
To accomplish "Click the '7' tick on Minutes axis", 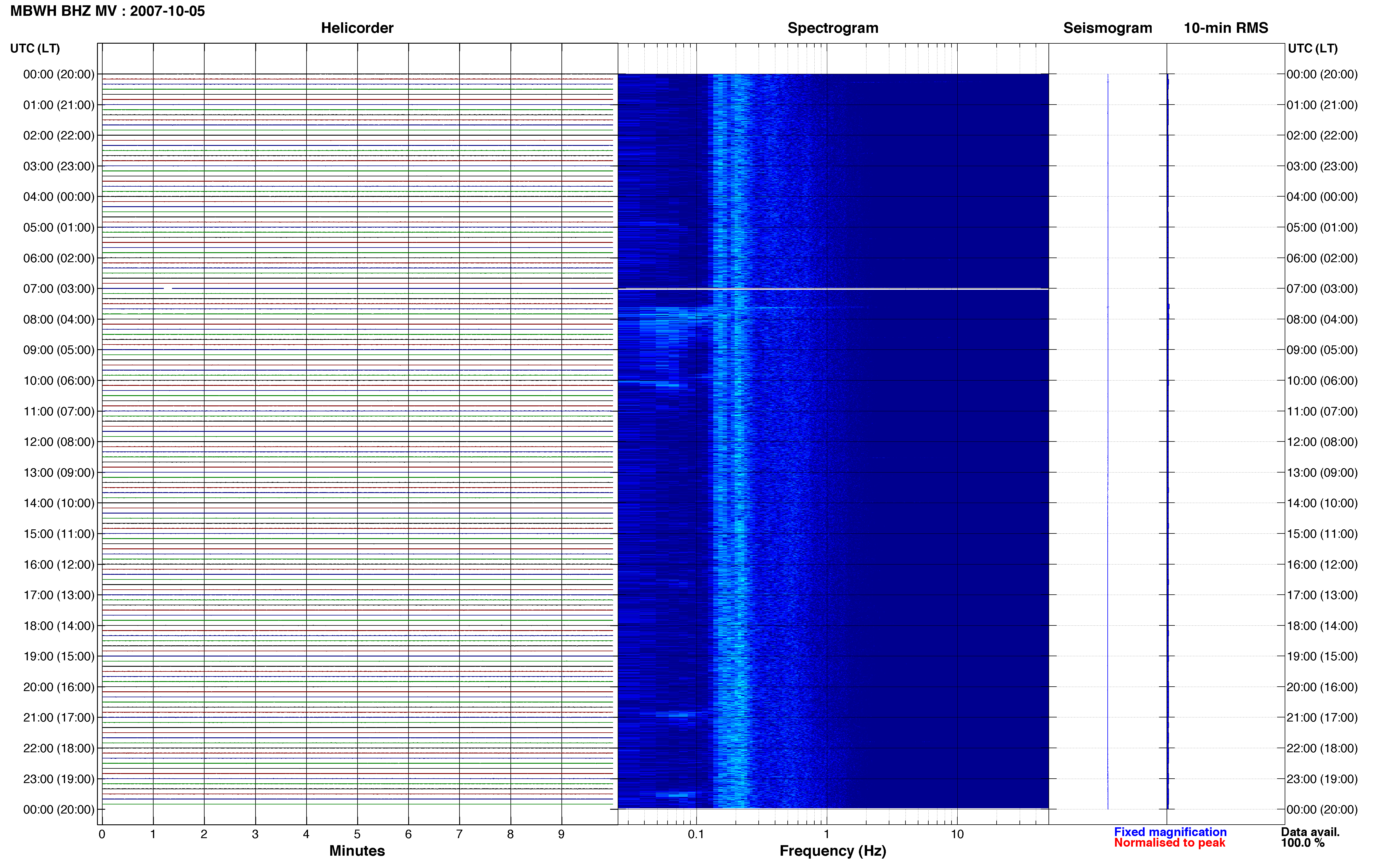I will [x=459, y=835].
